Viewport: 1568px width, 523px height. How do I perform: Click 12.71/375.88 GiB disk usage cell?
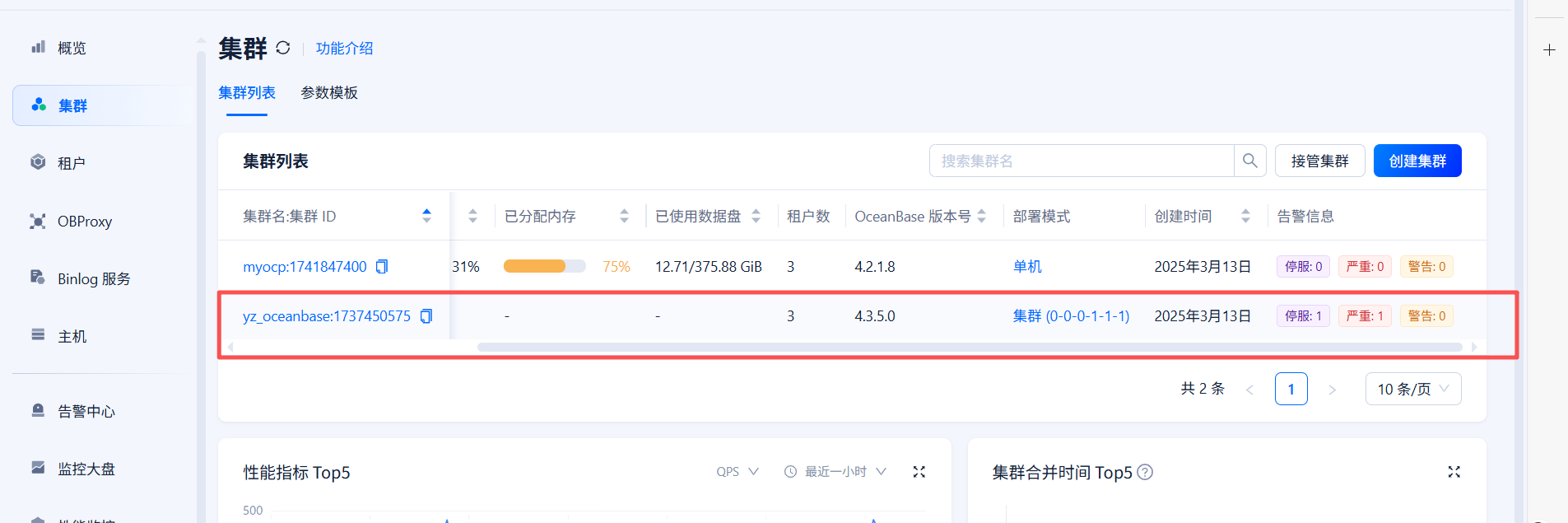pos(709,267)
